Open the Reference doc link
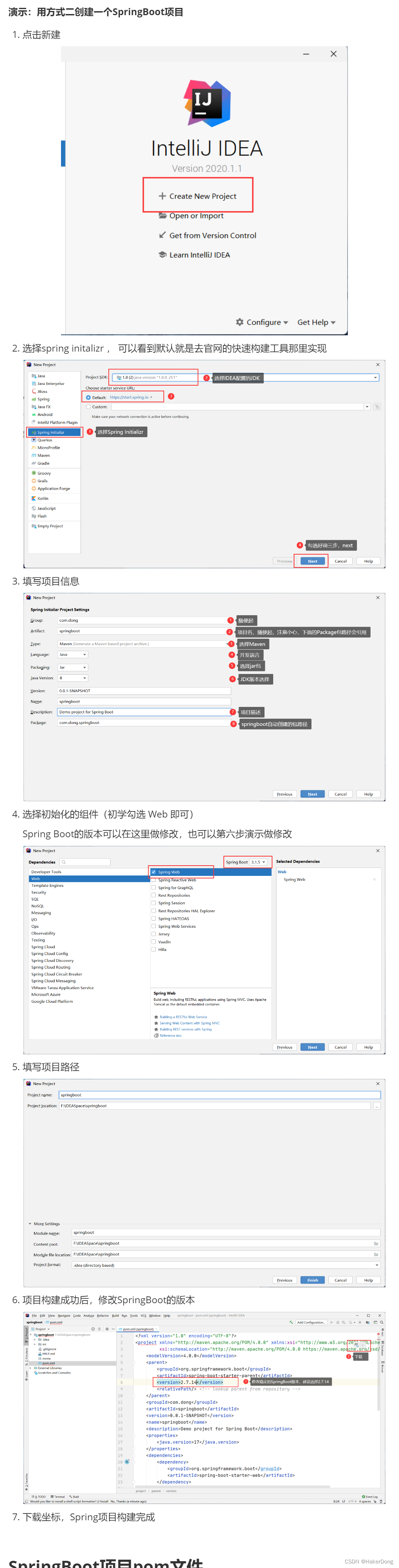399x1568 pixels. pos(171,1035)
